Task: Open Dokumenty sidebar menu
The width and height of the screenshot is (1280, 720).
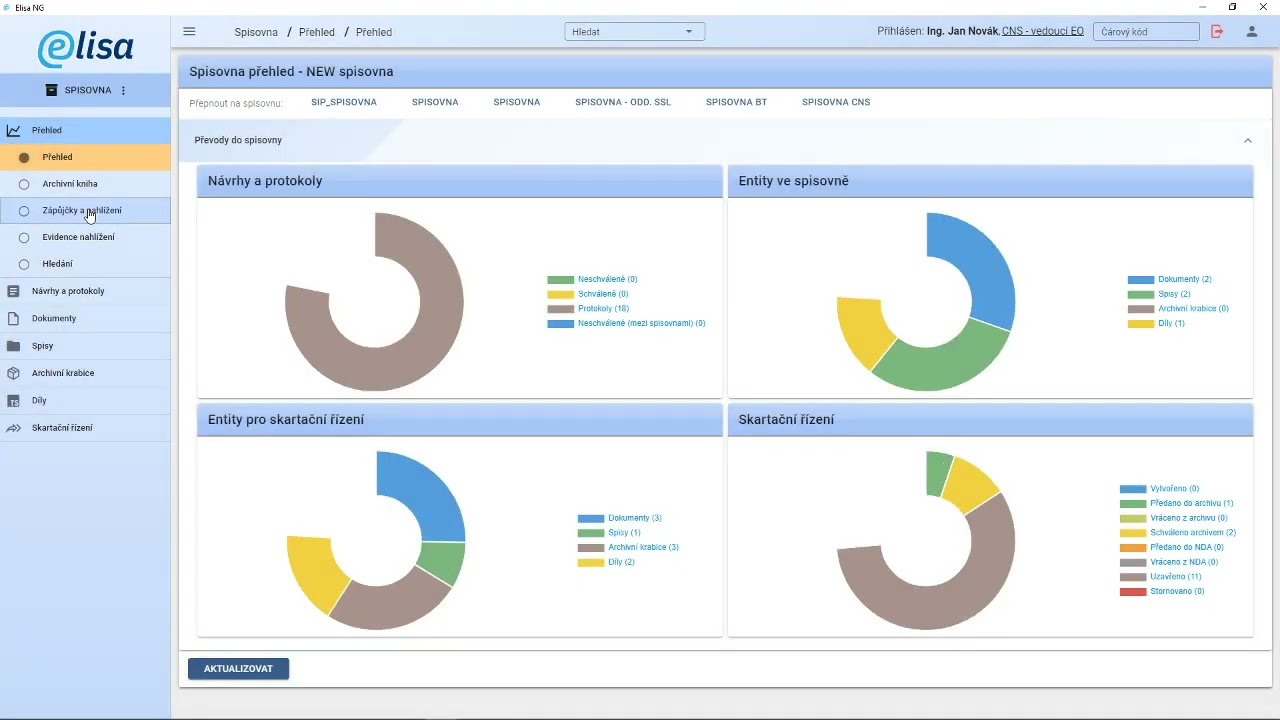Action: [x=85, y=318]
